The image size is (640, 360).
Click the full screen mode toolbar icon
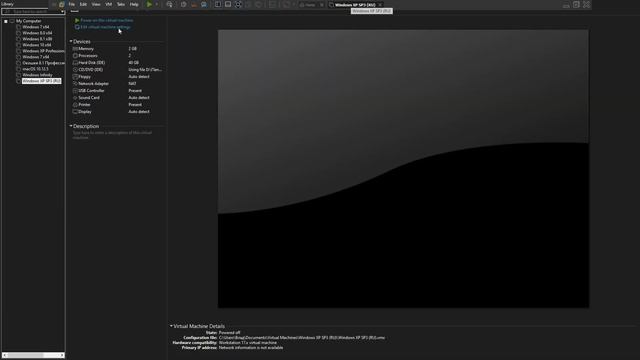click(238, 4)
